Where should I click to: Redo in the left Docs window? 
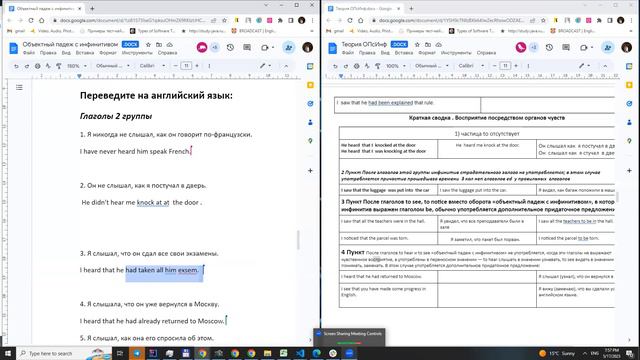pyautogui.click(x=27, y=66)
